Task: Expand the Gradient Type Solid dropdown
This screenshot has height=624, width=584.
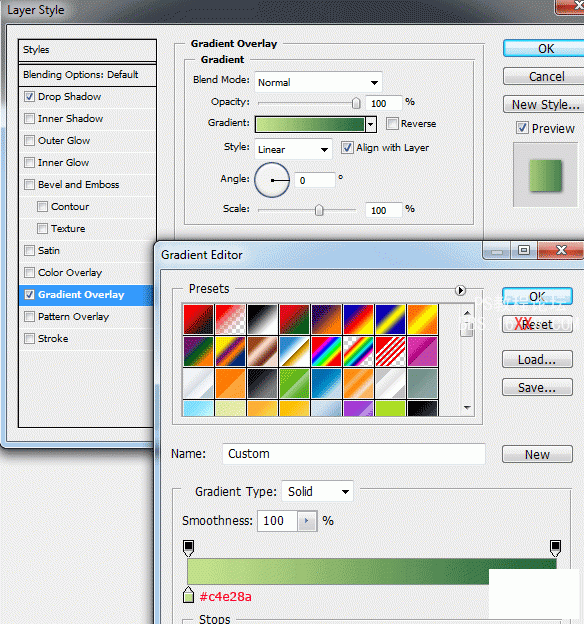Action: point(317,491)
